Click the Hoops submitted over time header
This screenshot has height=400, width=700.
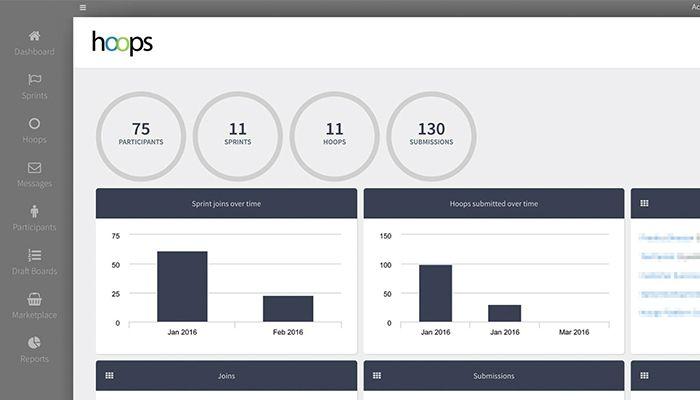[x=494, y=204]
